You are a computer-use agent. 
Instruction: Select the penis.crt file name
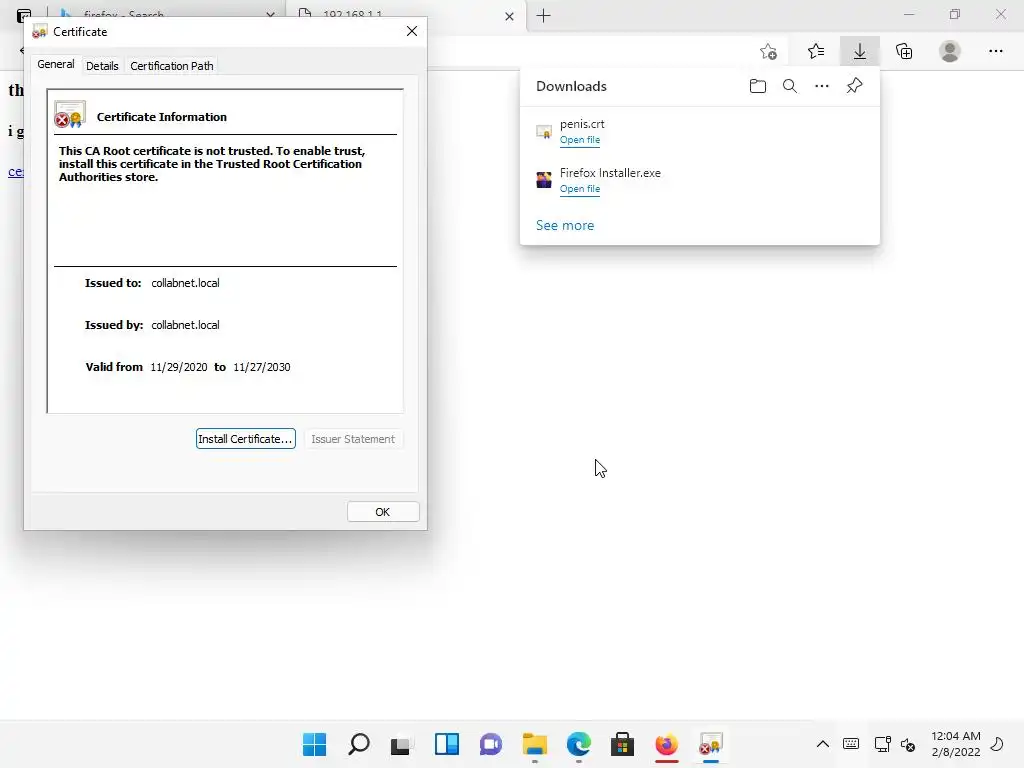coord(582,124)
